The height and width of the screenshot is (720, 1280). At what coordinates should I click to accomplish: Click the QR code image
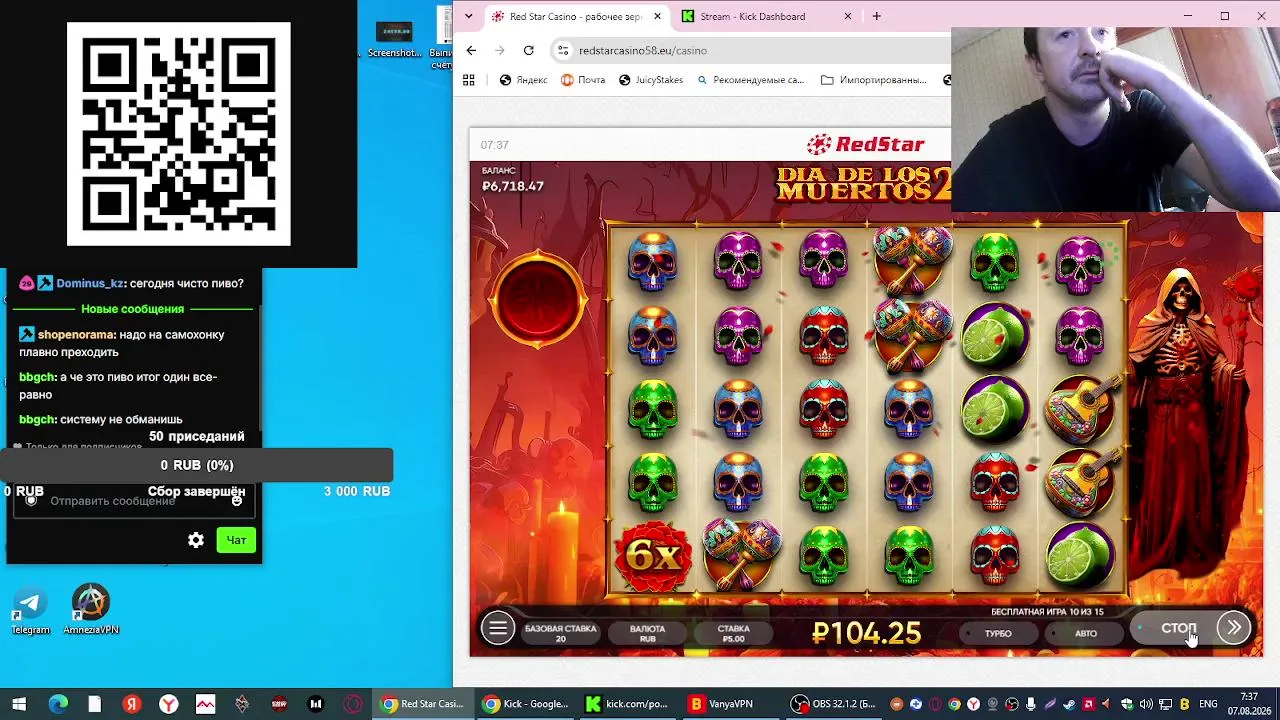point(179,134)
